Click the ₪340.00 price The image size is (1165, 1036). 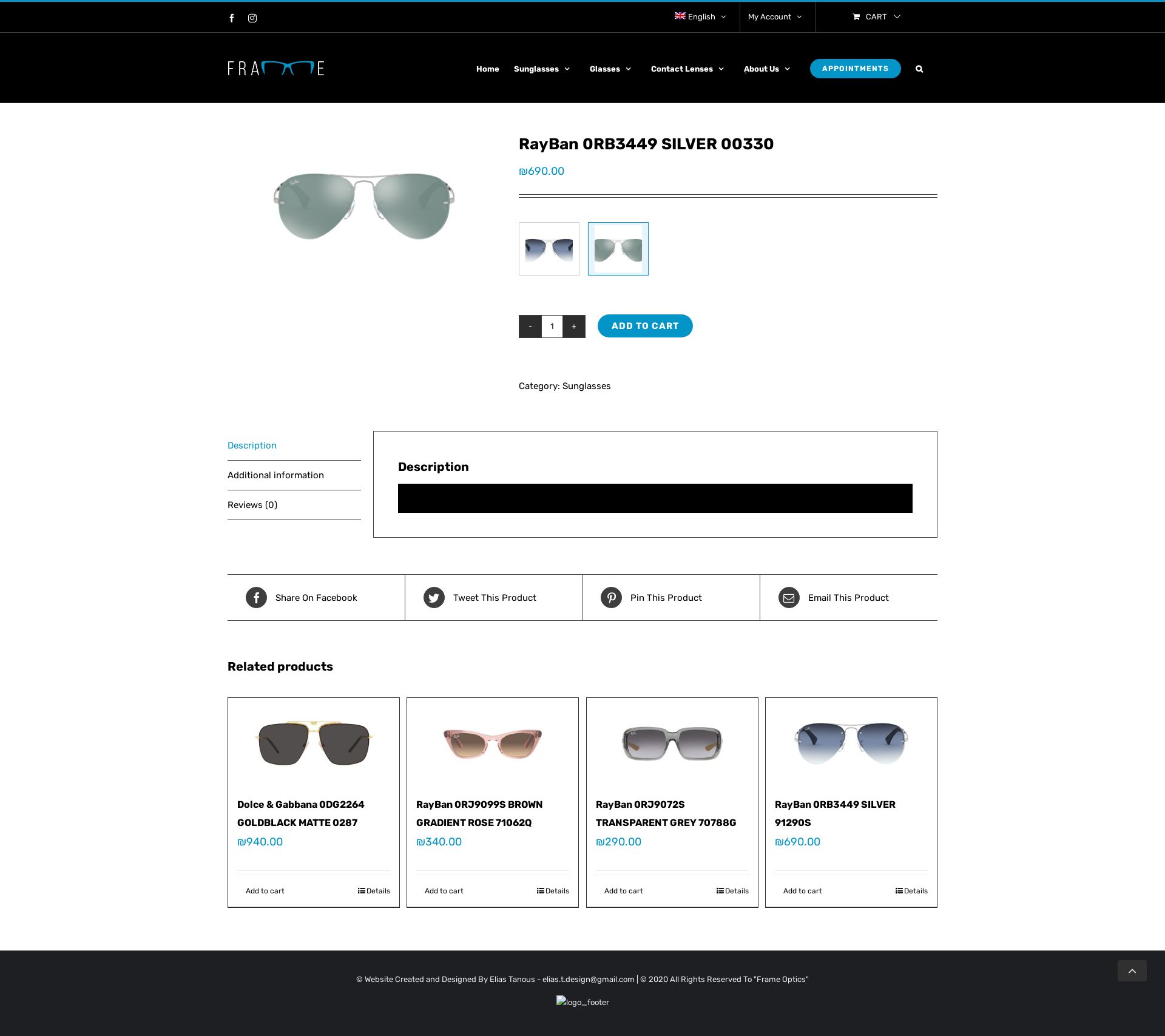439,842
